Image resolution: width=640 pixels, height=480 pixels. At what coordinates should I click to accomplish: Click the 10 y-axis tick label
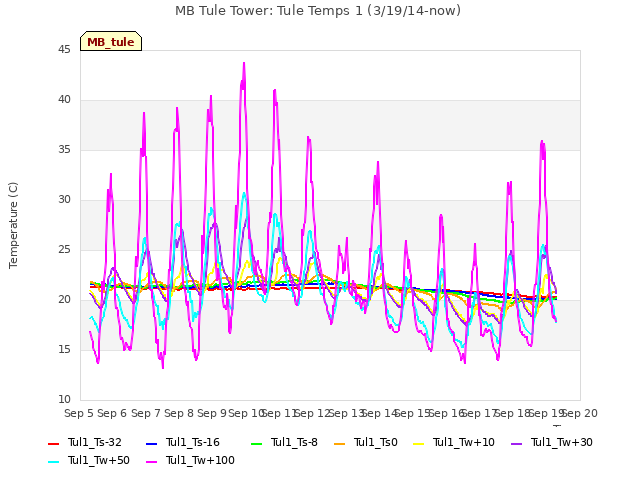[x=64, y=400]
